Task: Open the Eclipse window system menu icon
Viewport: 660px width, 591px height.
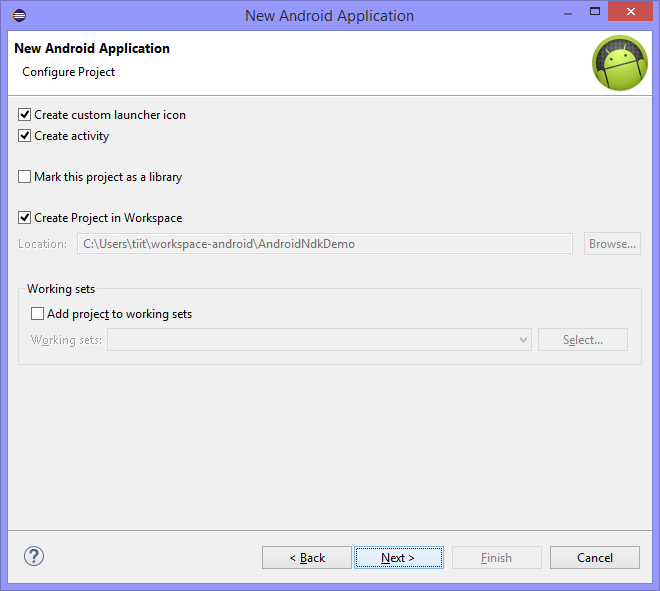Action: 18,15
